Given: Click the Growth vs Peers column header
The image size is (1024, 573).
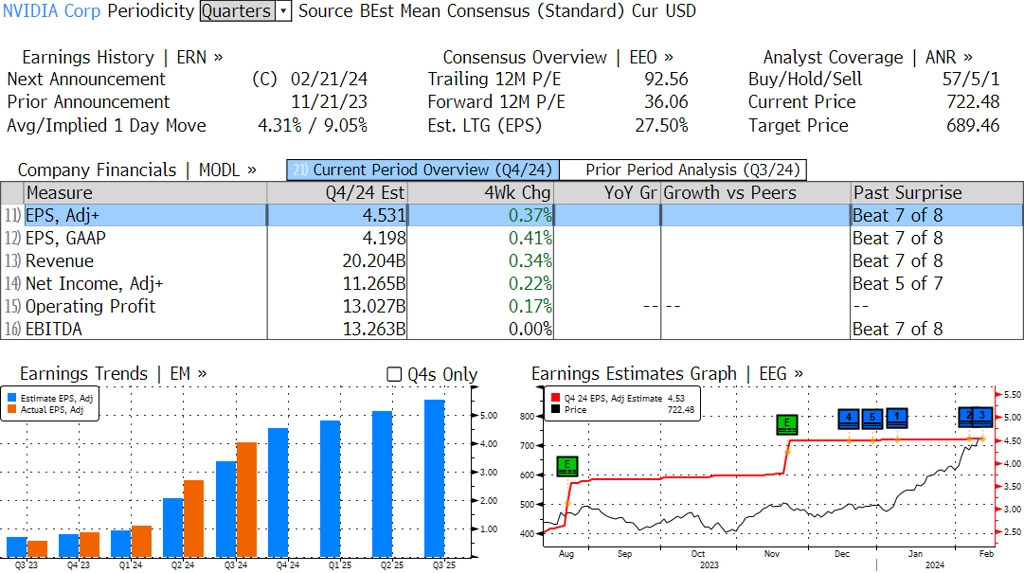Looking at the screenshot, I should click(x=756, y=193).
